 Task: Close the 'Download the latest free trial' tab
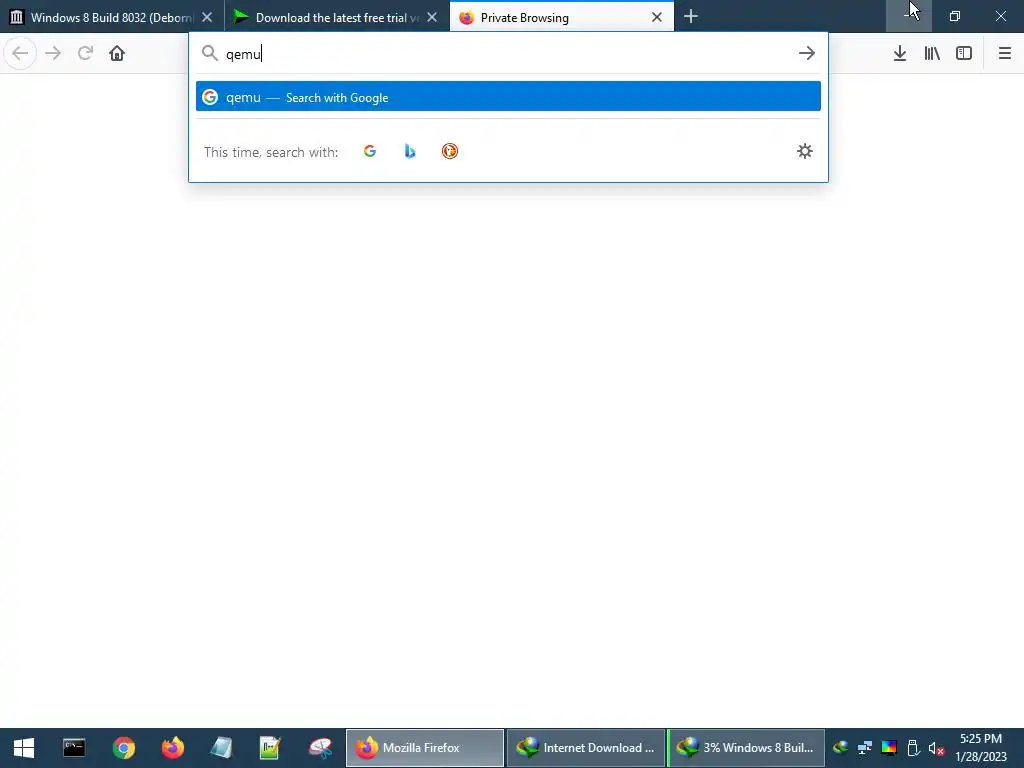pos(432,17)
